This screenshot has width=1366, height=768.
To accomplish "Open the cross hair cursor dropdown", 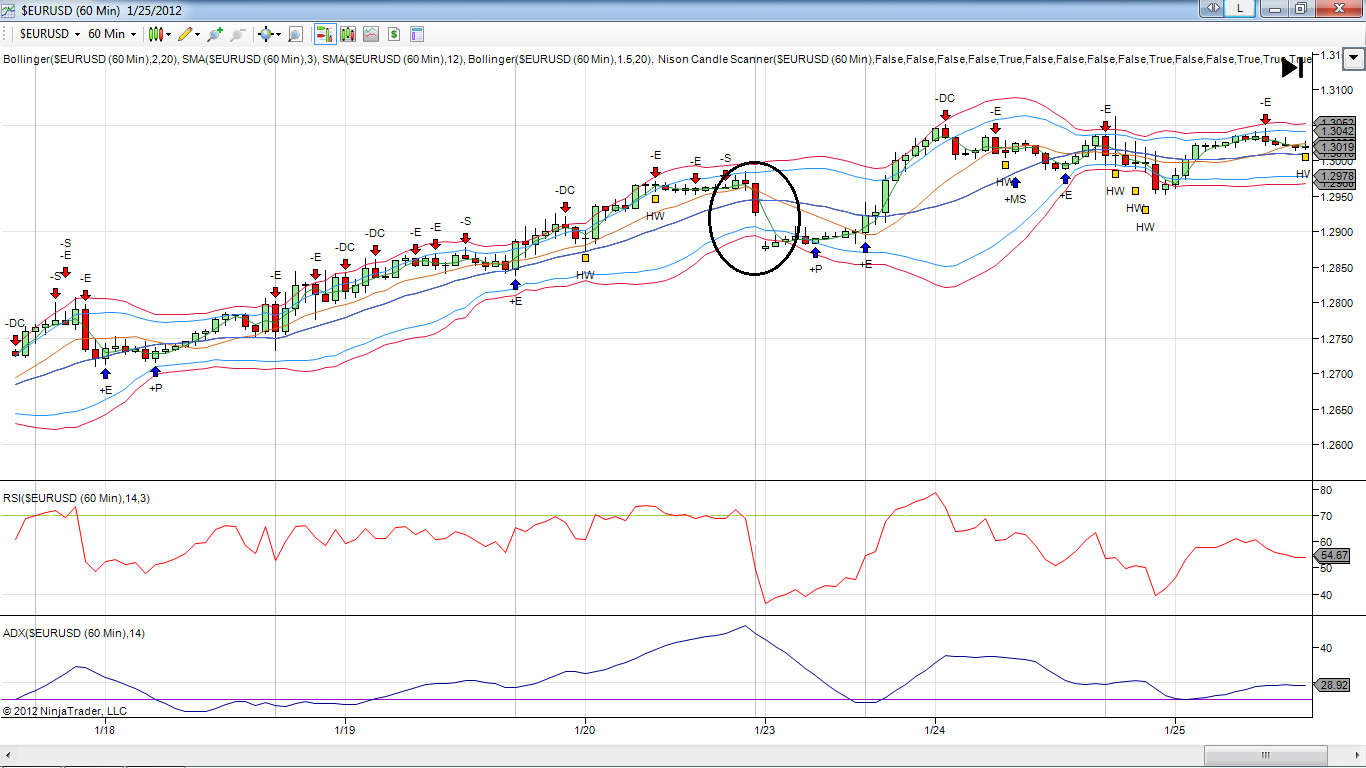I will click(270, 33).
